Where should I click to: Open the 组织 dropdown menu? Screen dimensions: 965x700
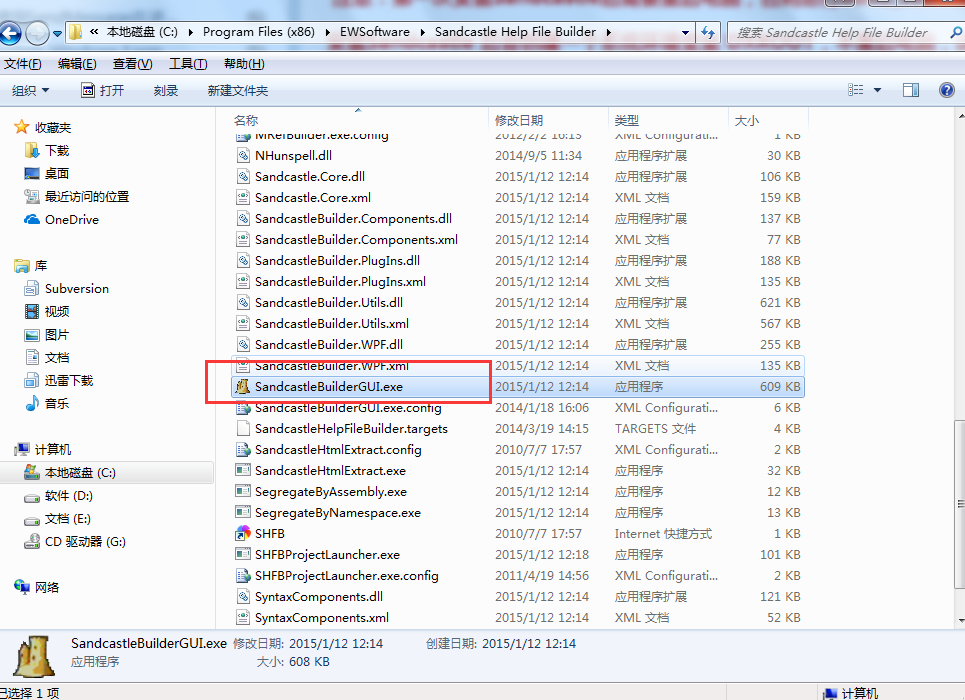(30, 91)
